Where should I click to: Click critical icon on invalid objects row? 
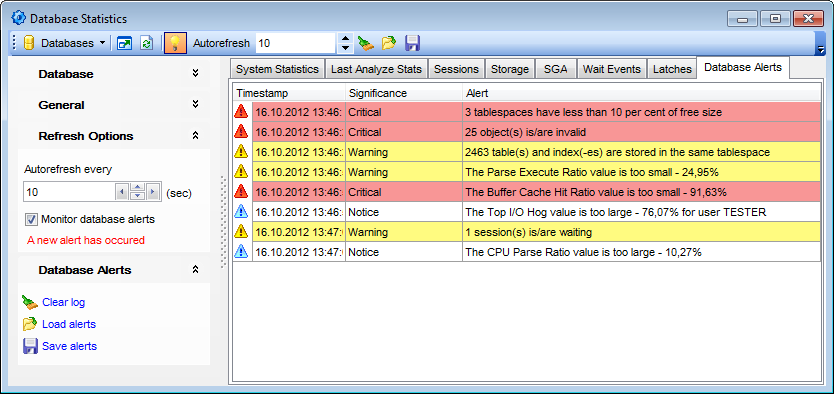point(241,131)
